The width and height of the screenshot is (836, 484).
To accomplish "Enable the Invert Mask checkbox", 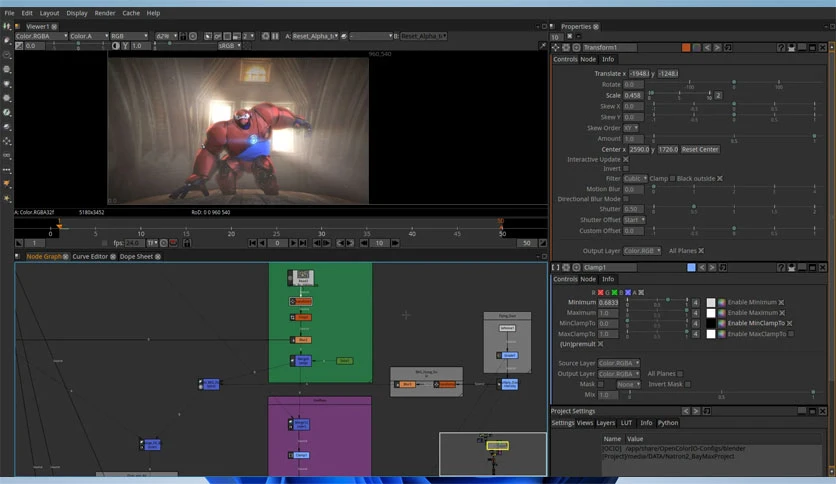I will (688, 384).
